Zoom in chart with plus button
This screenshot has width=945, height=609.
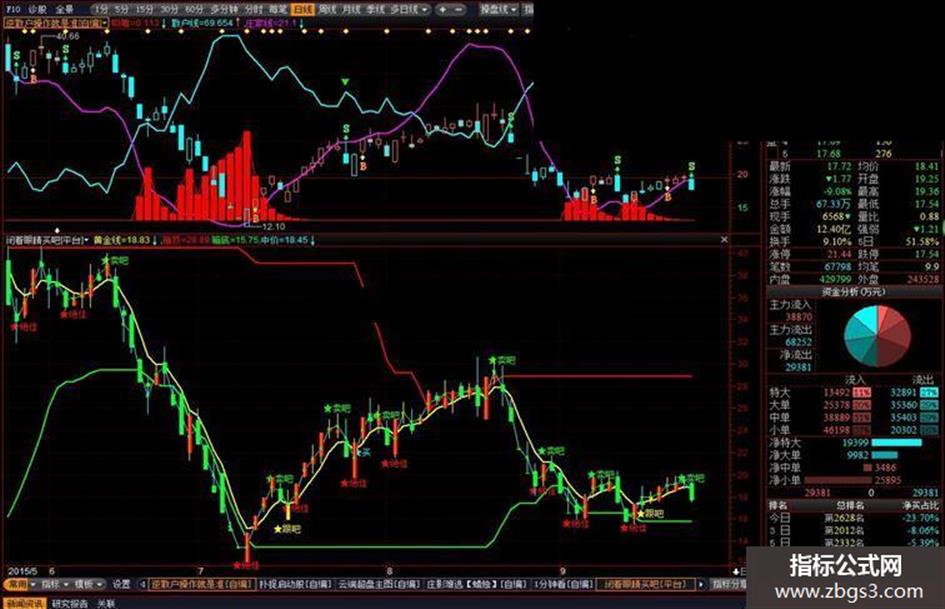coord(443,10)
